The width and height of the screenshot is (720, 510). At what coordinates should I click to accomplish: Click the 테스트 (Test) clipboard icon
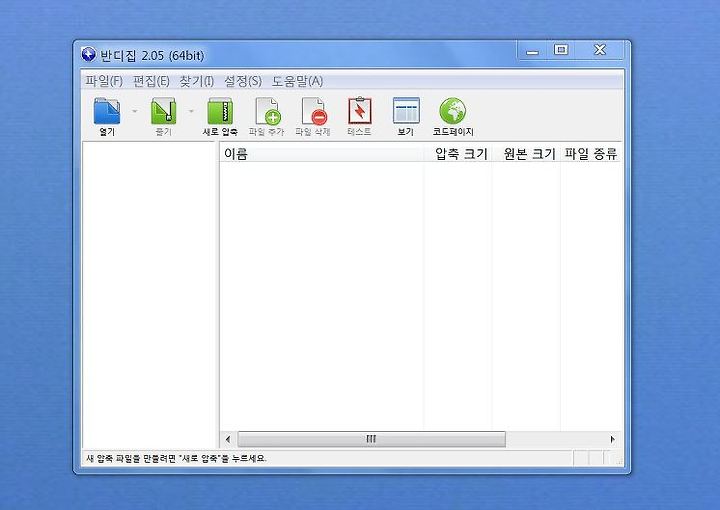tap(360, 110)
